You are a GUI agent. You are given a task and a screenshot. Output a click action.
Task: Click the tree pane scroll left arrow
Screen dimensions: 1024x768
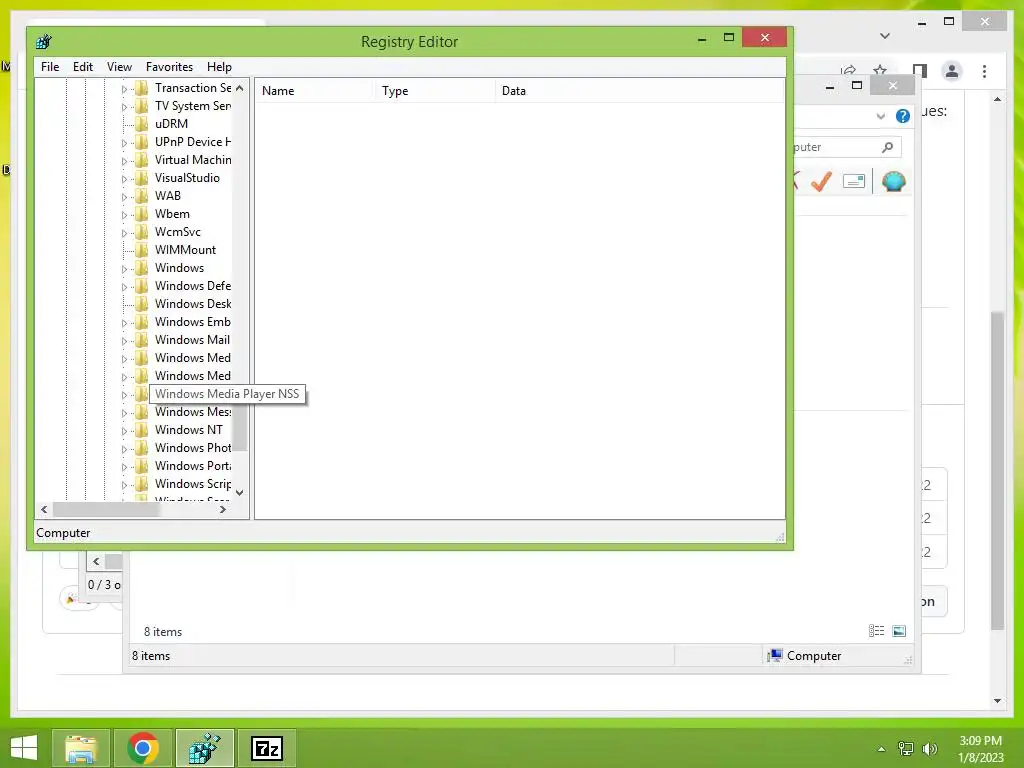tap(44, 509)
